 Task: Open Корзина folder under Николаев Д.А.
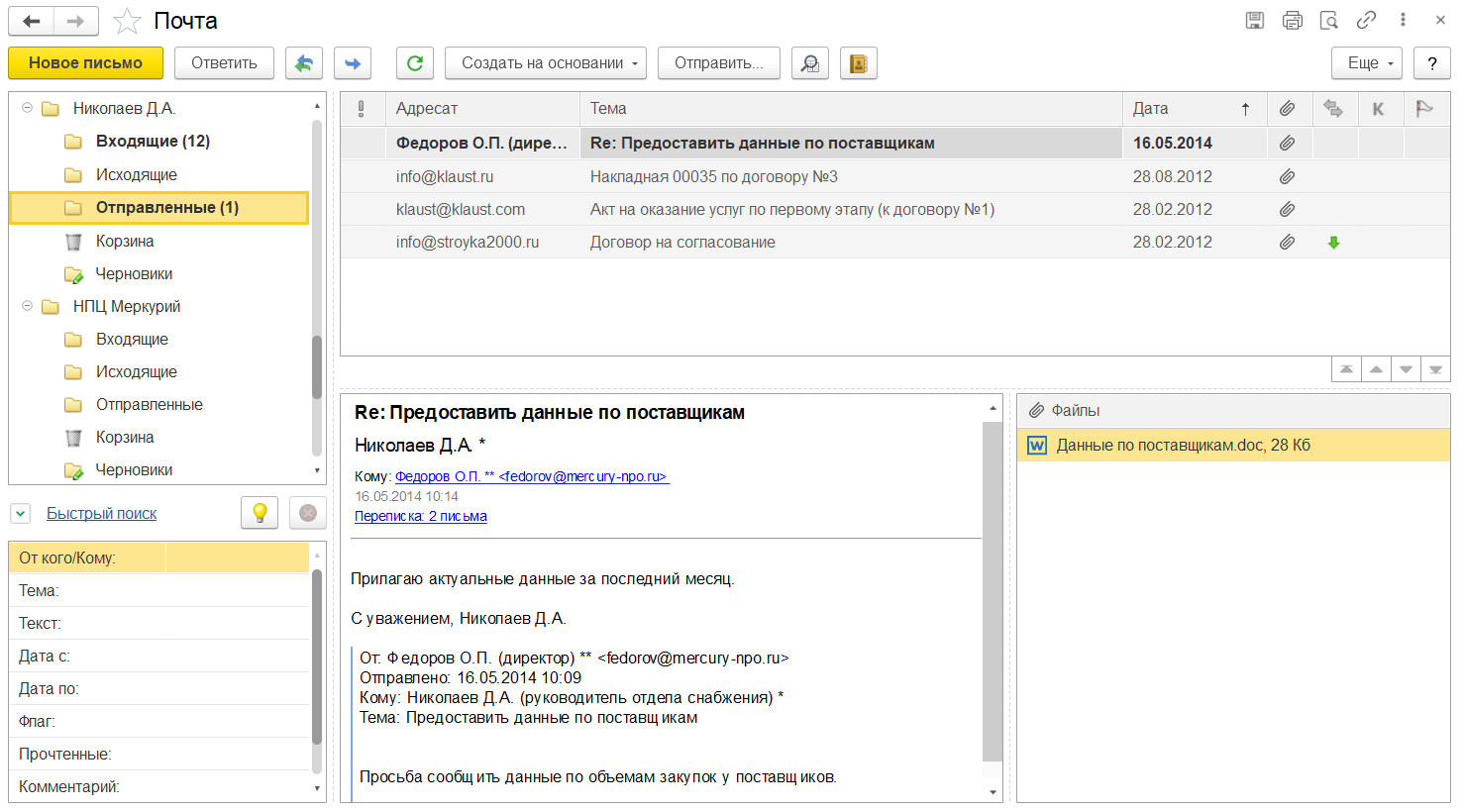pos(124,242)
